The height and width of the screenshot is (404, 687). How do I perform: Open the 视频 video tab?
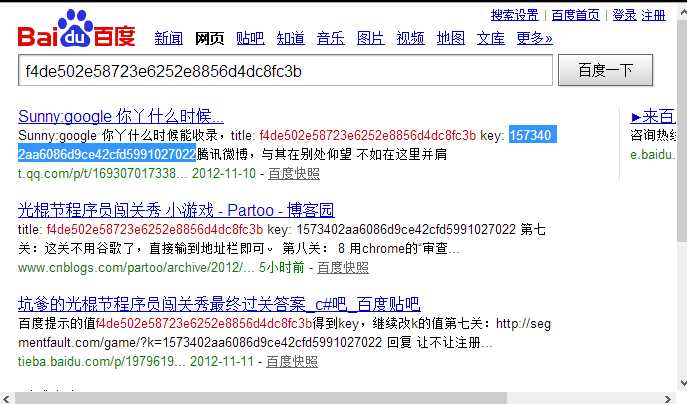(x=411, y=39)
